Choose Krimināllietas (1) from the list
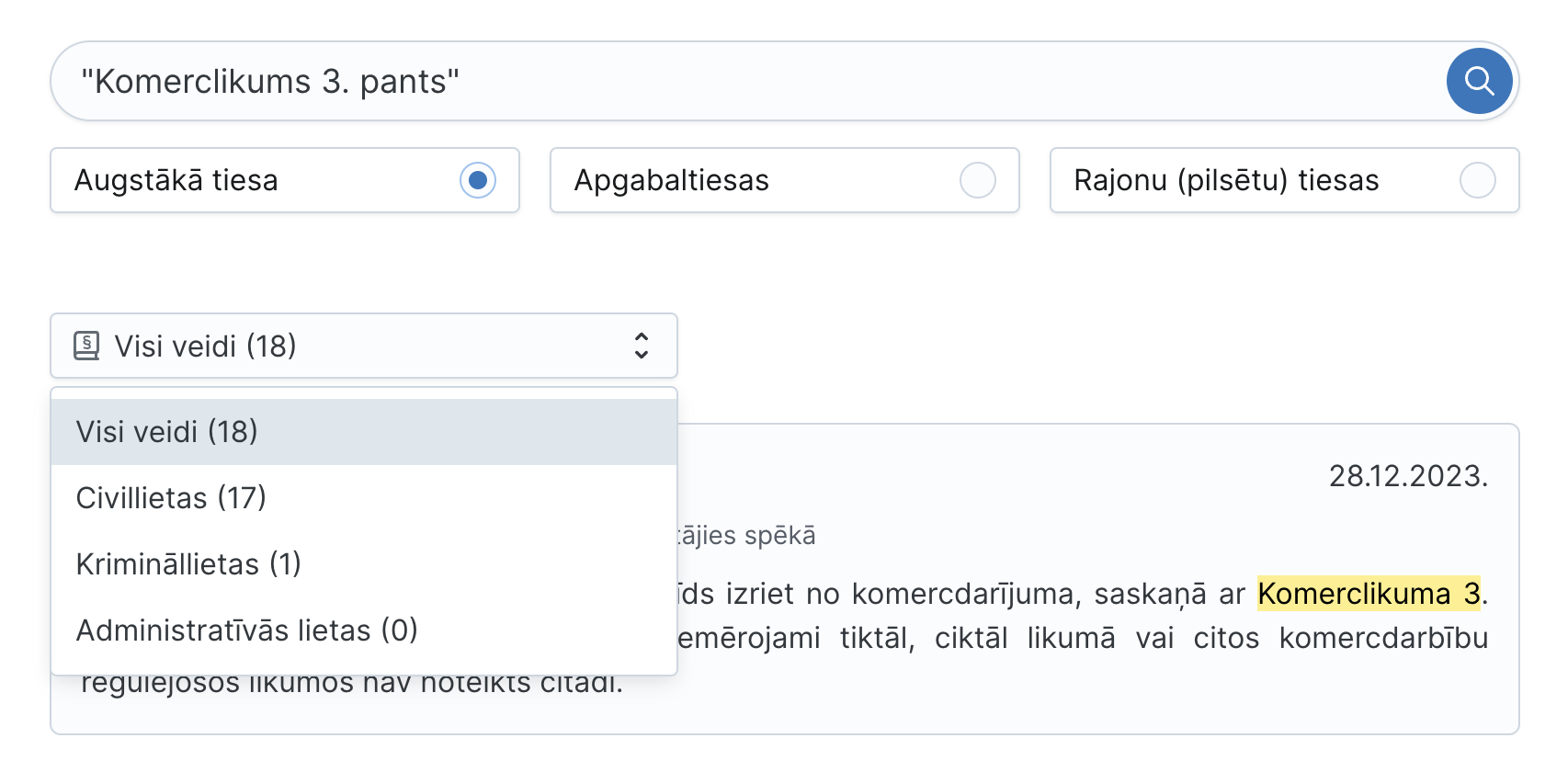This screenshot has width=1568, height=761. pos(364,564)
